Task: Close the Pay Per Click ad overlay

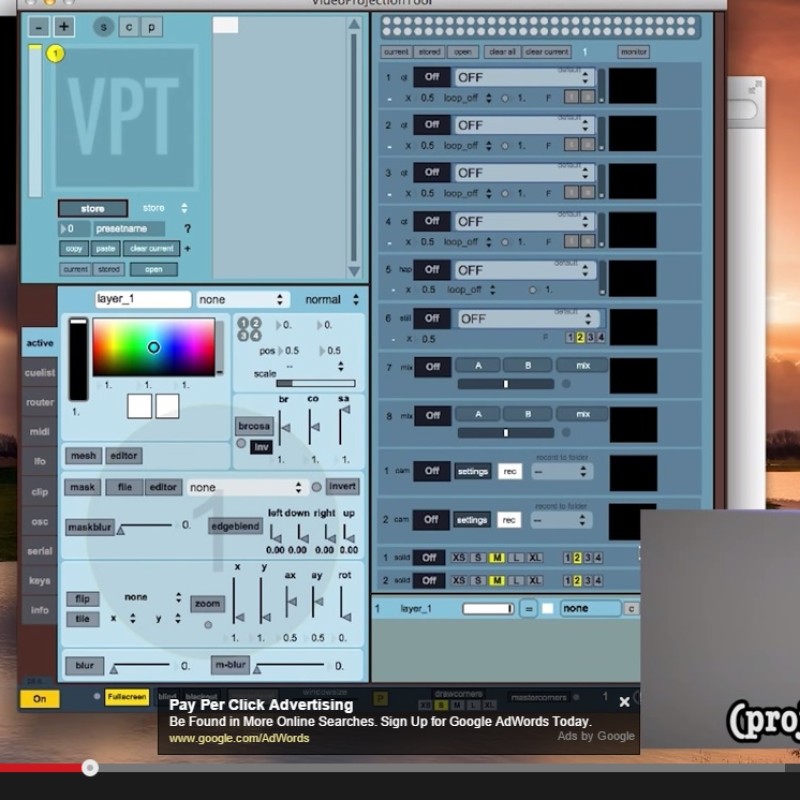Action: tap(624, 702)
